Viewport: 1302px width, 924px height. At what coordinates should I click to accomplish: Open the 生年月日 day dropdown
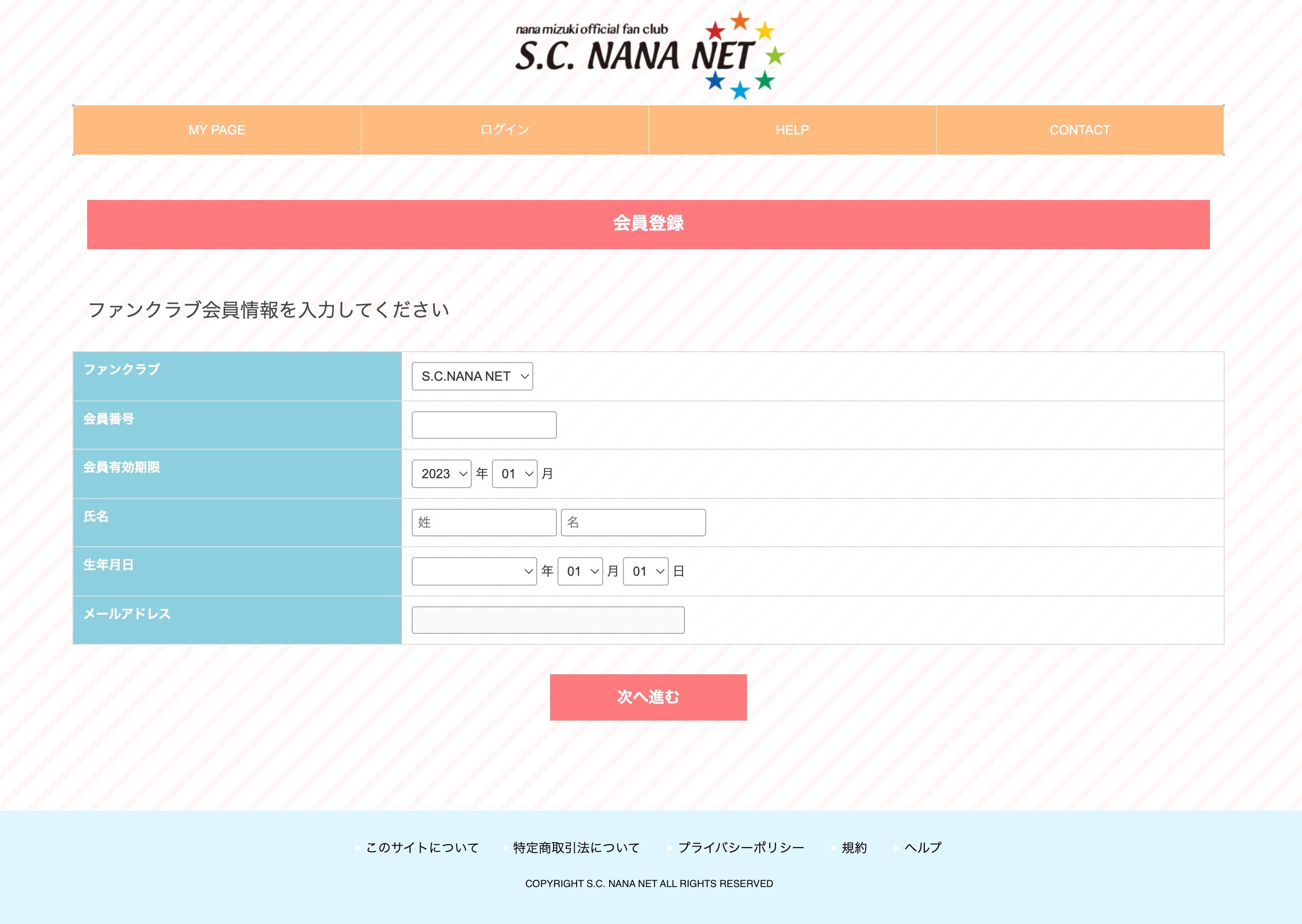coord(645,571)
